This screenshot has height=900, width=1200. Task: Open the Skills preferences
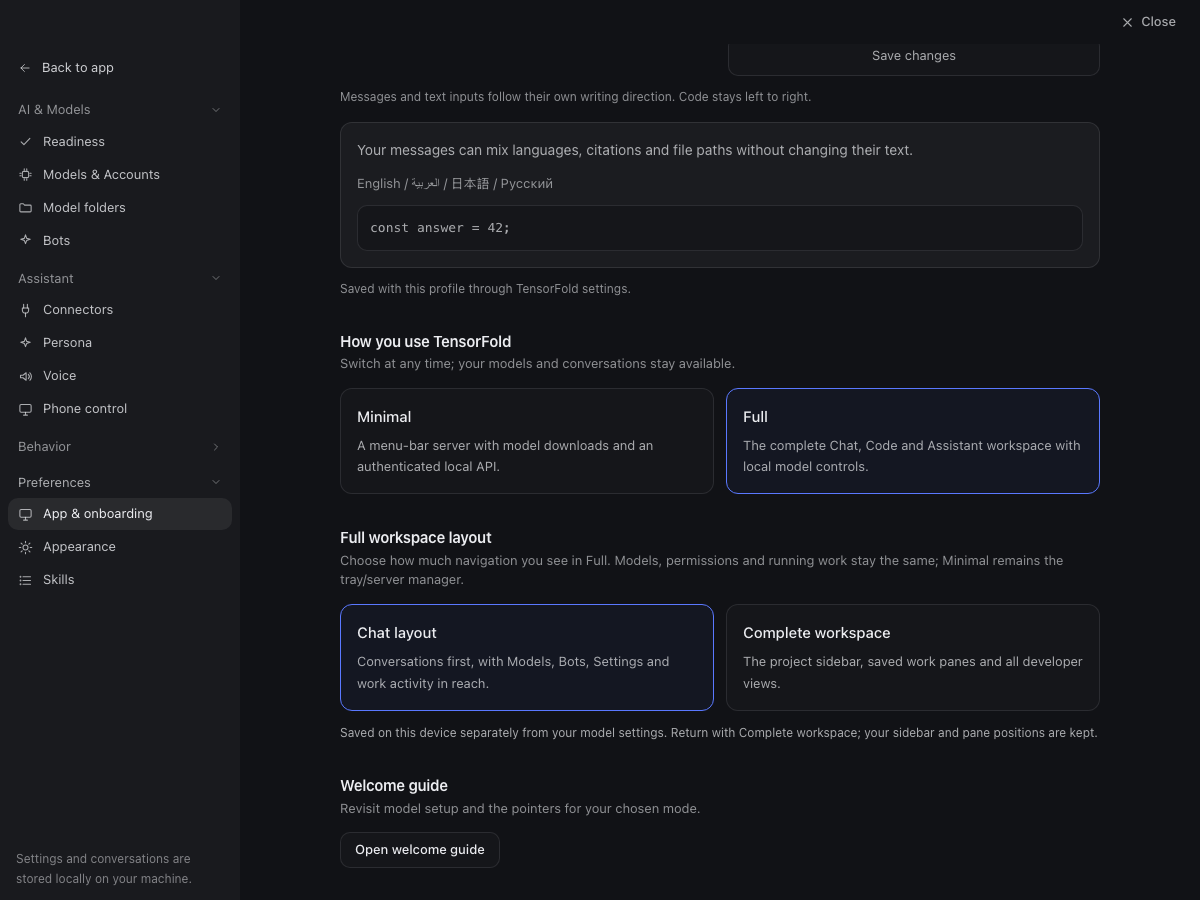click(120, 580)
